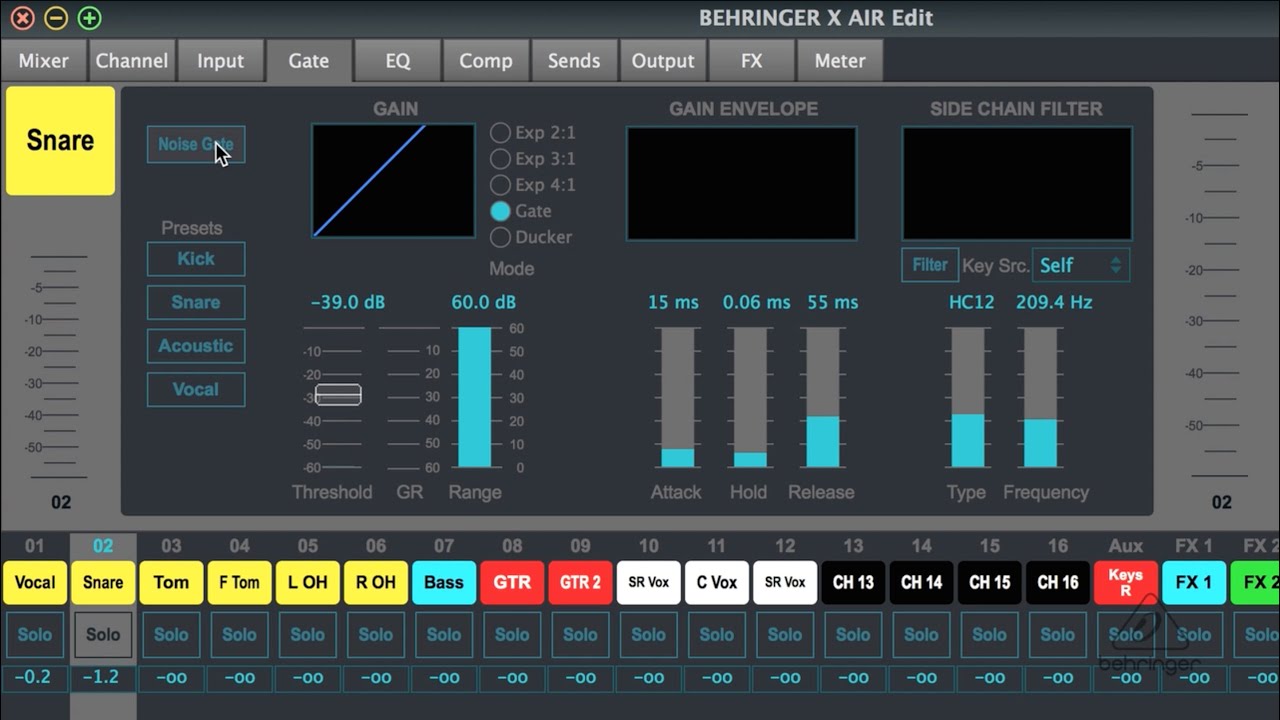Solo the Bass channel
The image size is (1280, 720).
(444, 635)
